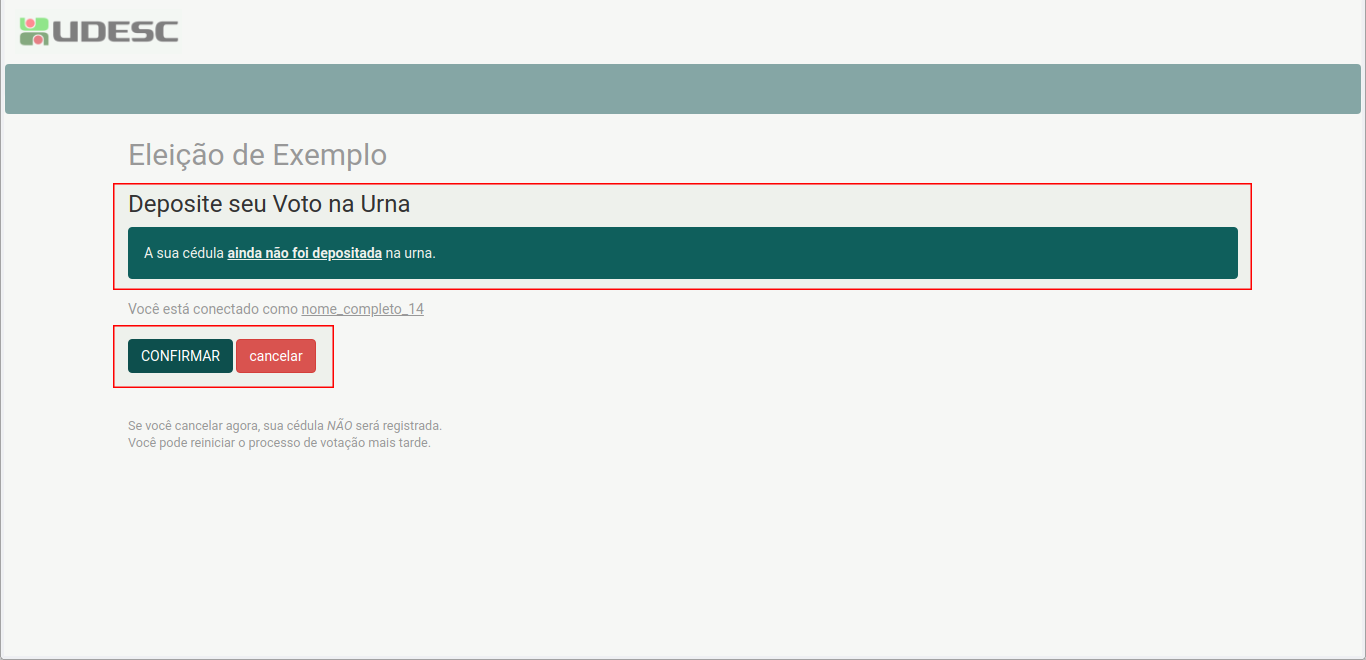The image size is (1366, 660).
Task: Click empty right side of green alert banner
Action: tap(900, 253)
